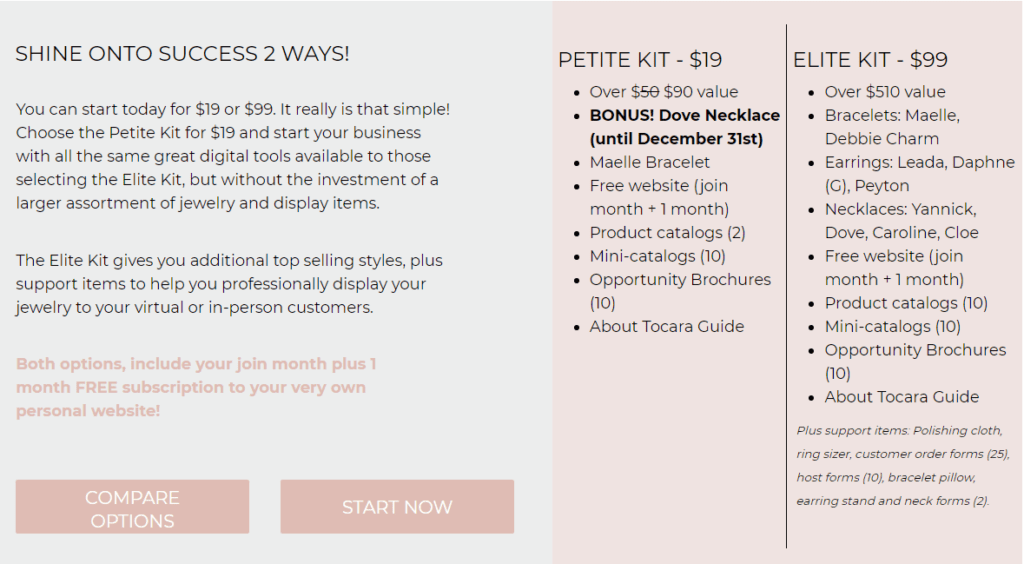Viewport: 1024px width, 564px height.
Task: Click Petite Kit Mini-catalogs (10) item
Action: [x=658, y=256]
